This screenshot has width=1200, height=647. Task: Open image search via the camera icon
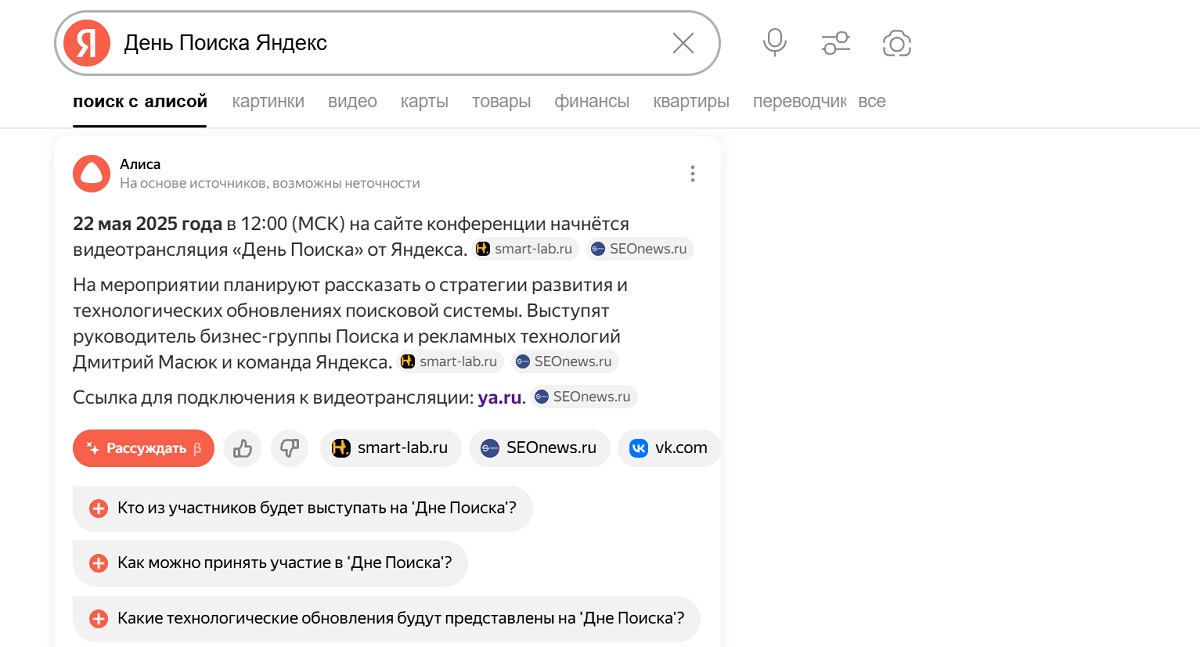[897, 43]
